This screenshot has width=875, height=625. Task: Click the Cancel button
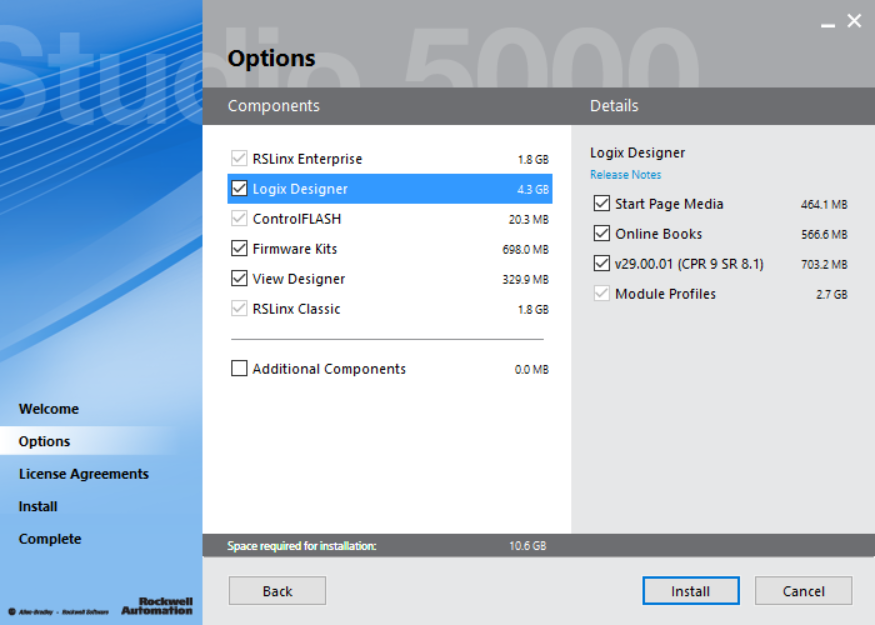pyautogui.click(x=804, y=591)
